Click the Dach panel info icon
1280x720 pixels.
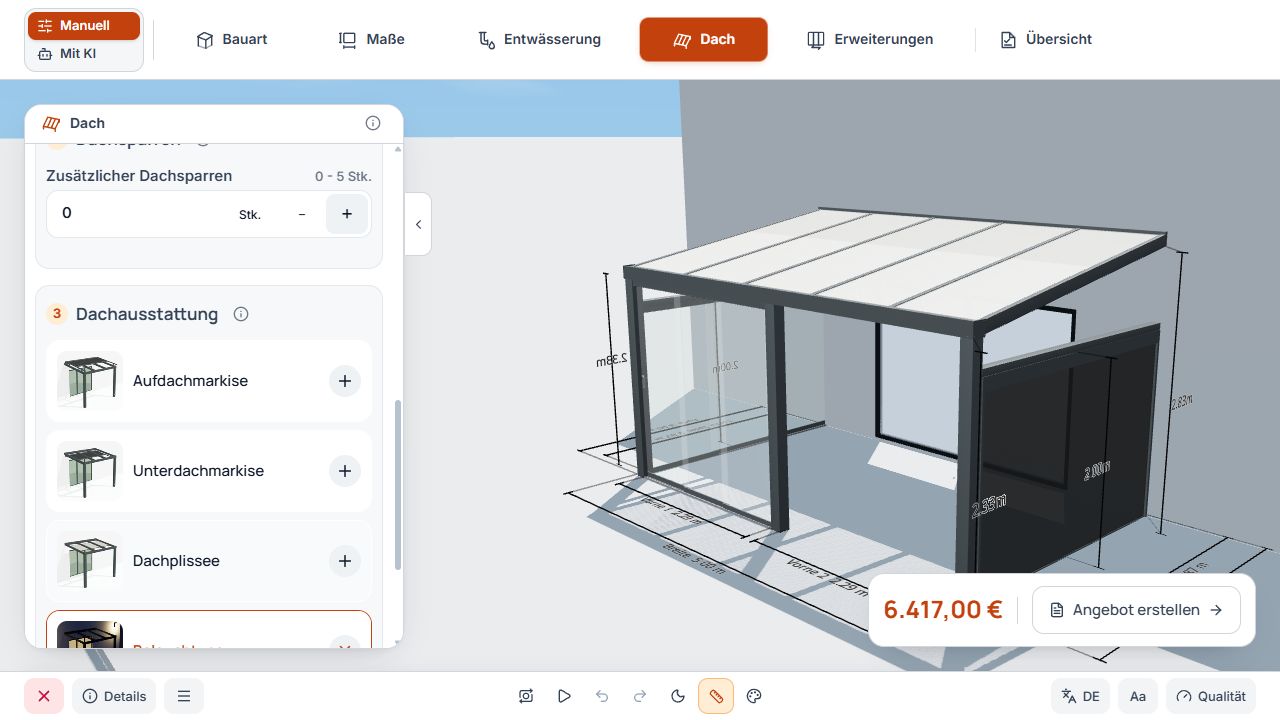(373, 123)
